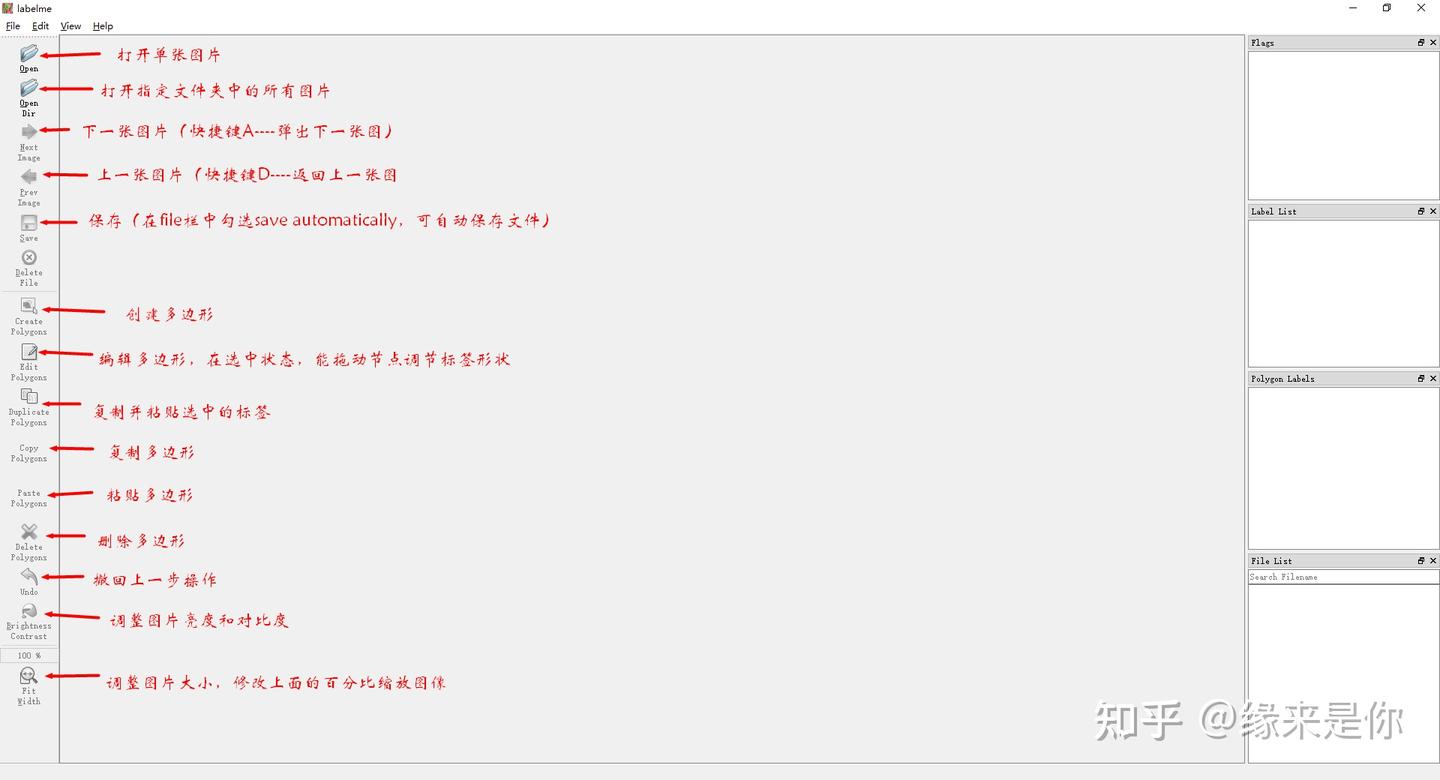Click the Search Filename input field
This screenshot has height=780, width=1440.
(1343, 577)
